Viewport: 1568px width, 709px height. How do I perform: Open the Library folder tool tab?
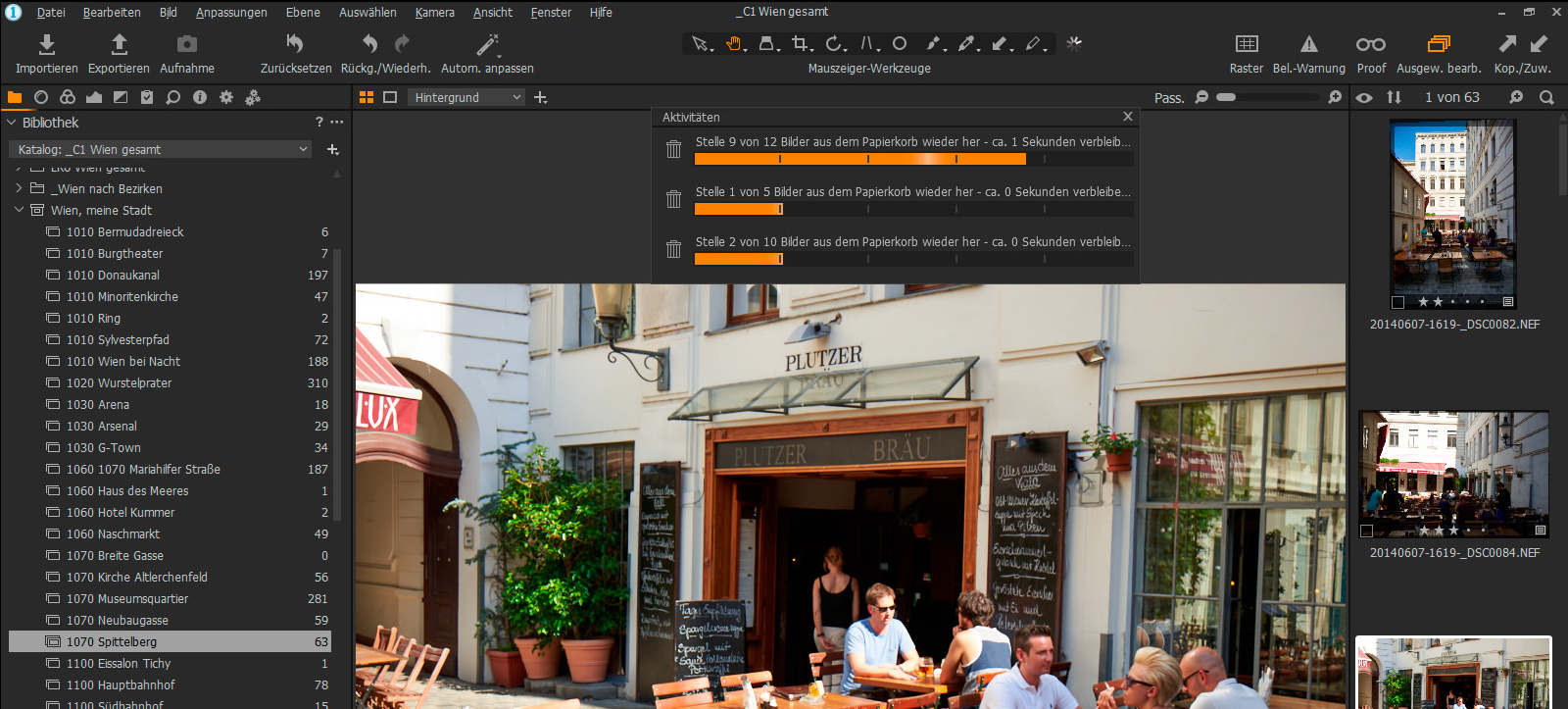point(15,97)
